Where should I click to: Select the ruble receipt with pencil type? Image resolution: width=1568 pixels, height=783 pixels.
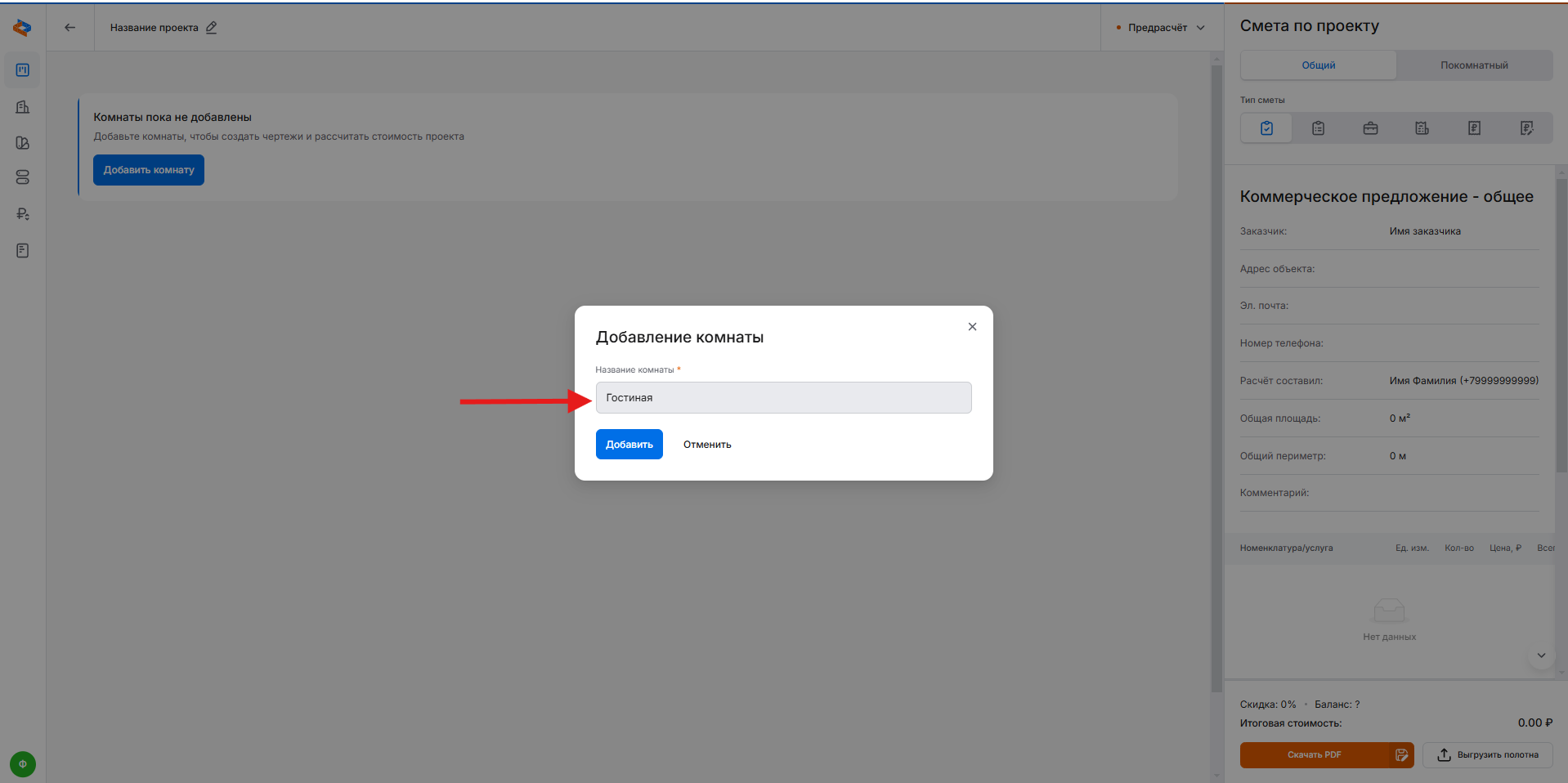coord(1526,128)
